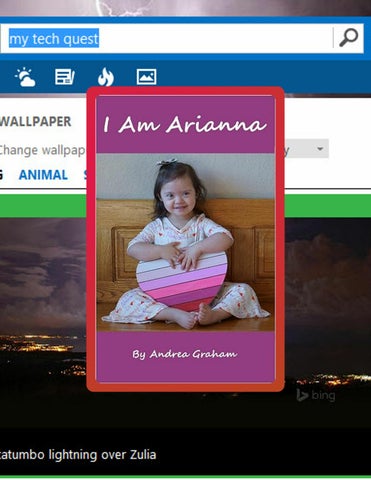
Task: Select the wallpaper picture icon
Action: click(x=146, y=77)
